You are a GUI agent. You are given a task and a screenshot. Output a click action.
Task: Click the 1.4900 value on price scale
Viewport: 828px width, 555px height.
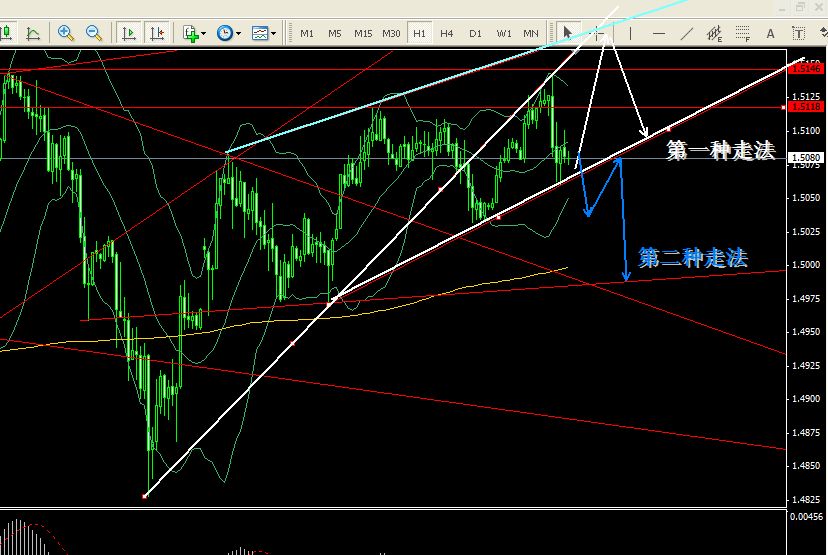[806, 399]
